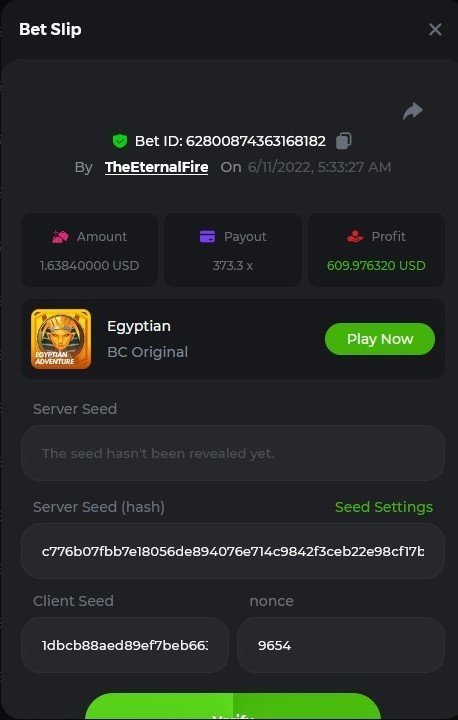Open the Egyptian Adventure game thumbnail
458x720 pixels.
point(61,339)
